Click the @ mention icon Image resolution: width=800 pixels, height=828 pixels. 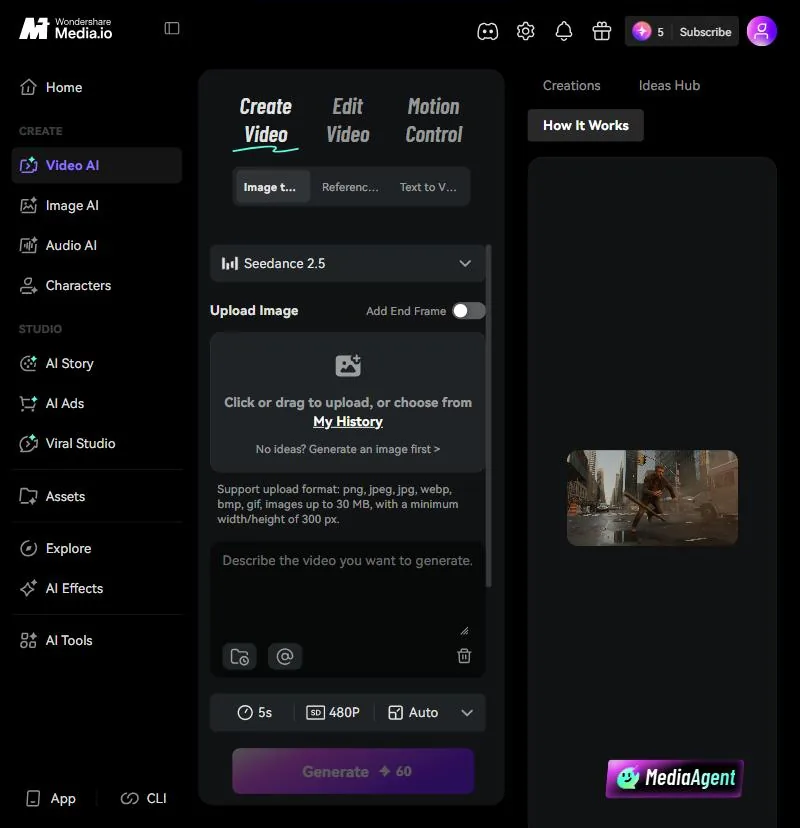coord(285,656)
